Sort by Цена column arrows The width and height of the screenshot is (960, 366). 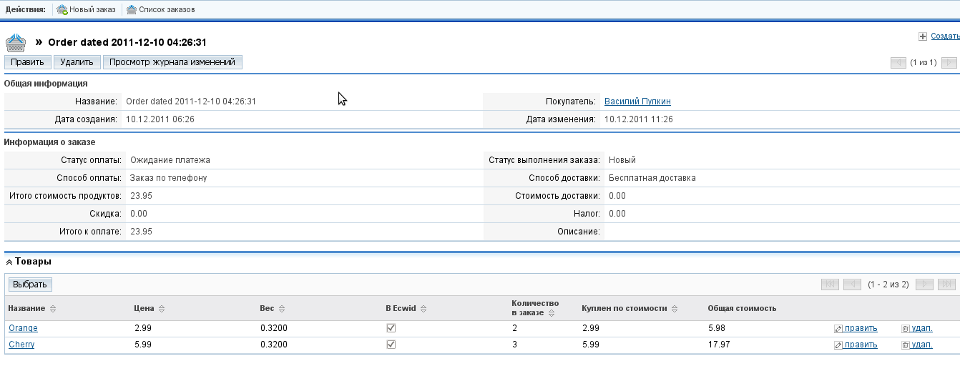pos(162,308)
